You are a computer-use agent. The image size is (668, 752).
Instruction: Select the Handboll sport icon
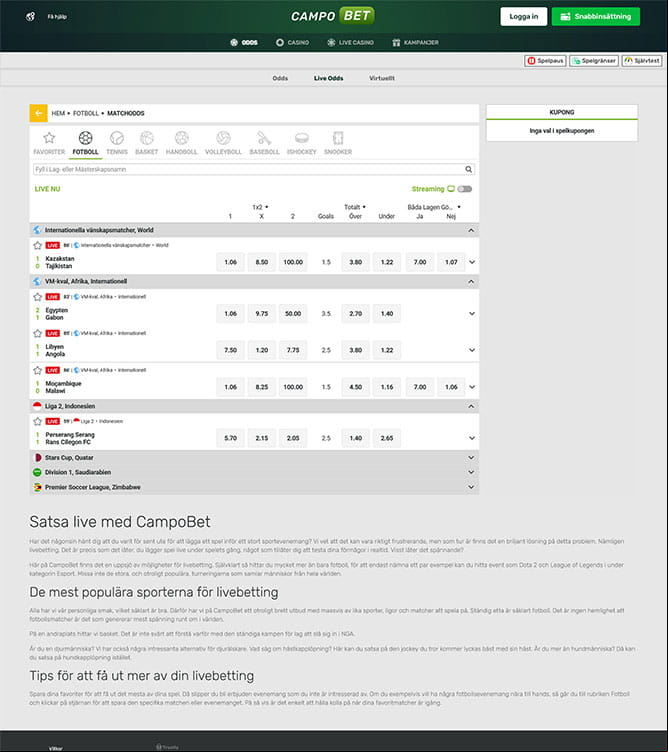point(182,138)
